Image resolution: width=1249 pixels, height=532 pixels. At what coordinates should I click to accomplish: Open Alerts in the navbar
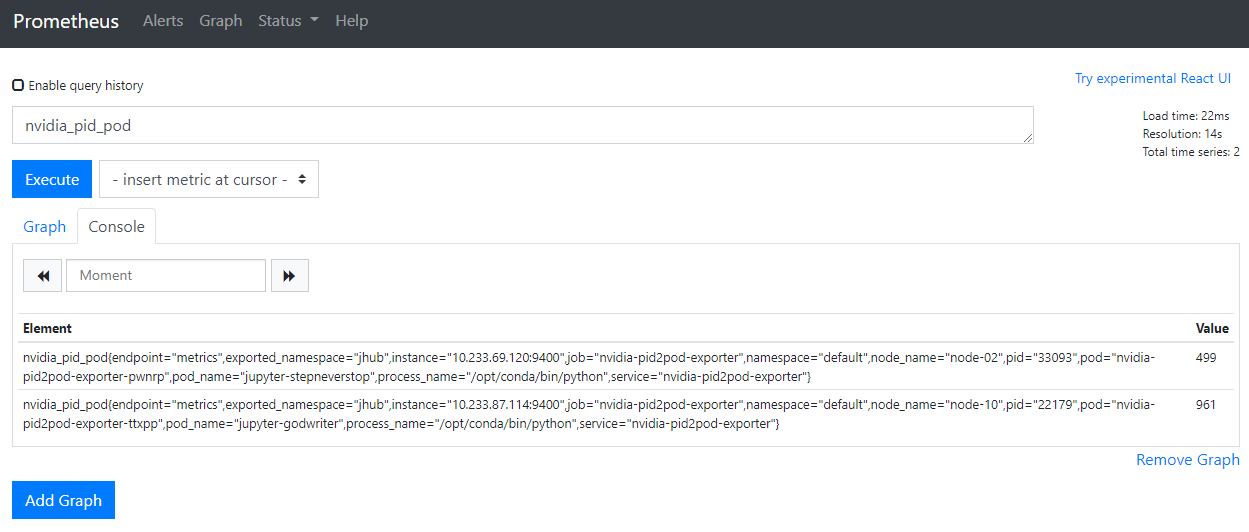(x=163, y=21)
